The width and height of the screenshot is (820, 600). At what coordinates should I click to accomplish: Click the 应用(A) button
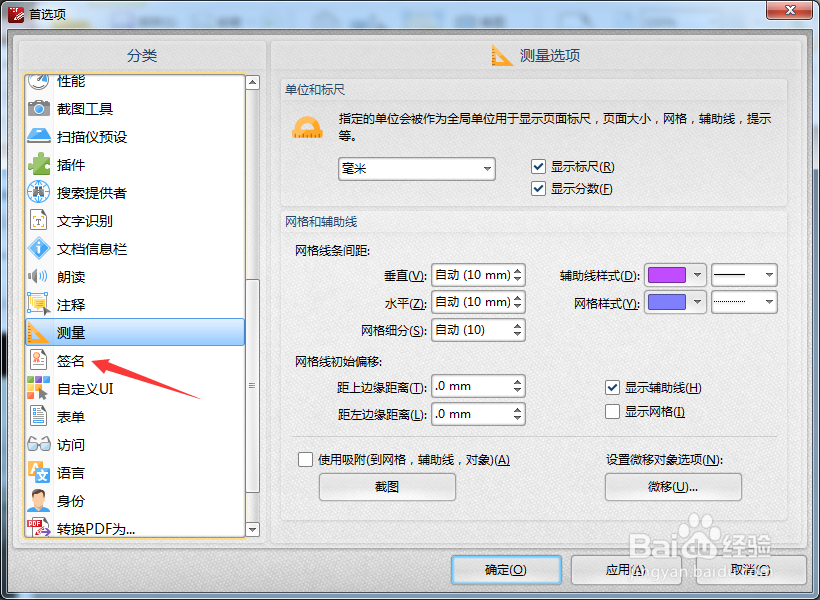[625, 570]
